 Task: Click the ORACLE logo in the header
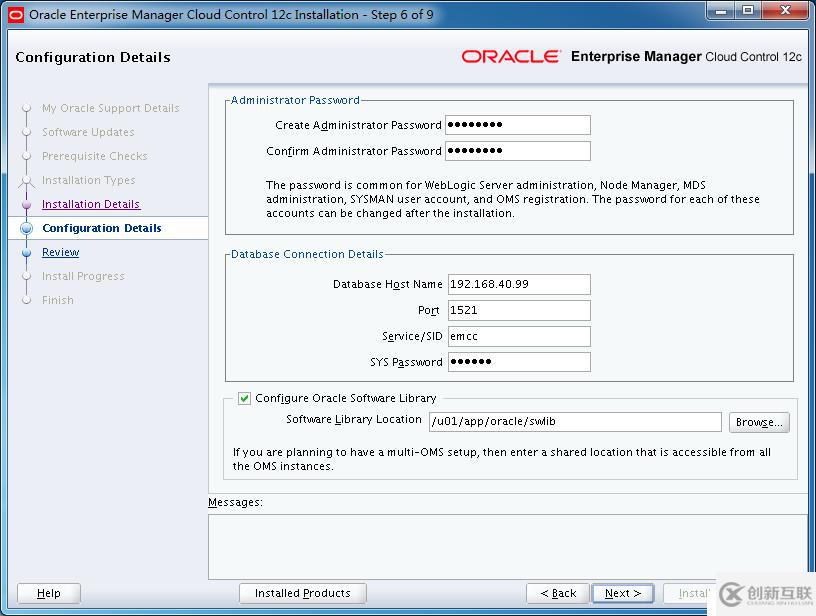click(510, 57)
